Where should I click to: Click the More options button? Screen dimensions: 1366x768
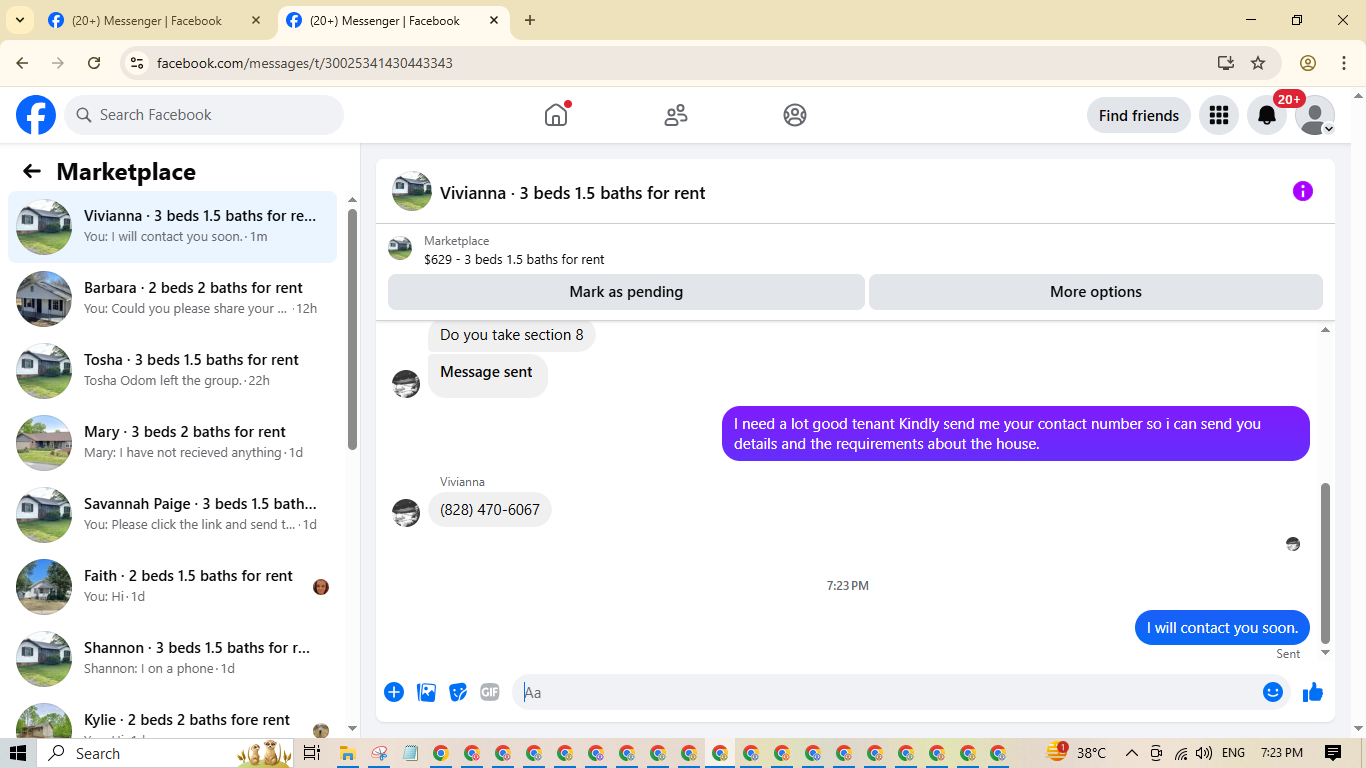pyautogui.click(x=1096, y=292)
